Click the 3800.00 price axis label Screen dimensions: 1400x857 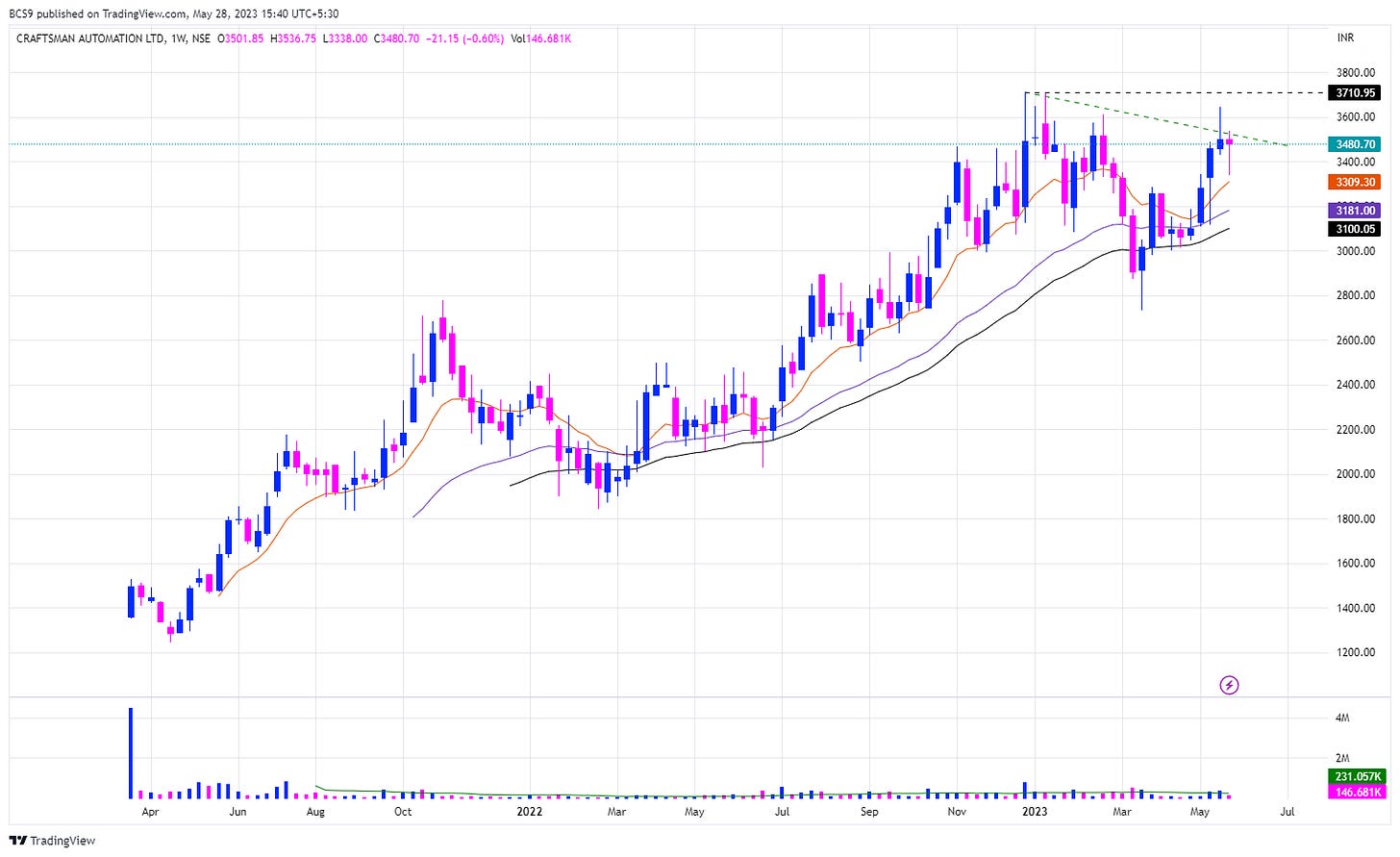click(1355, 73)
